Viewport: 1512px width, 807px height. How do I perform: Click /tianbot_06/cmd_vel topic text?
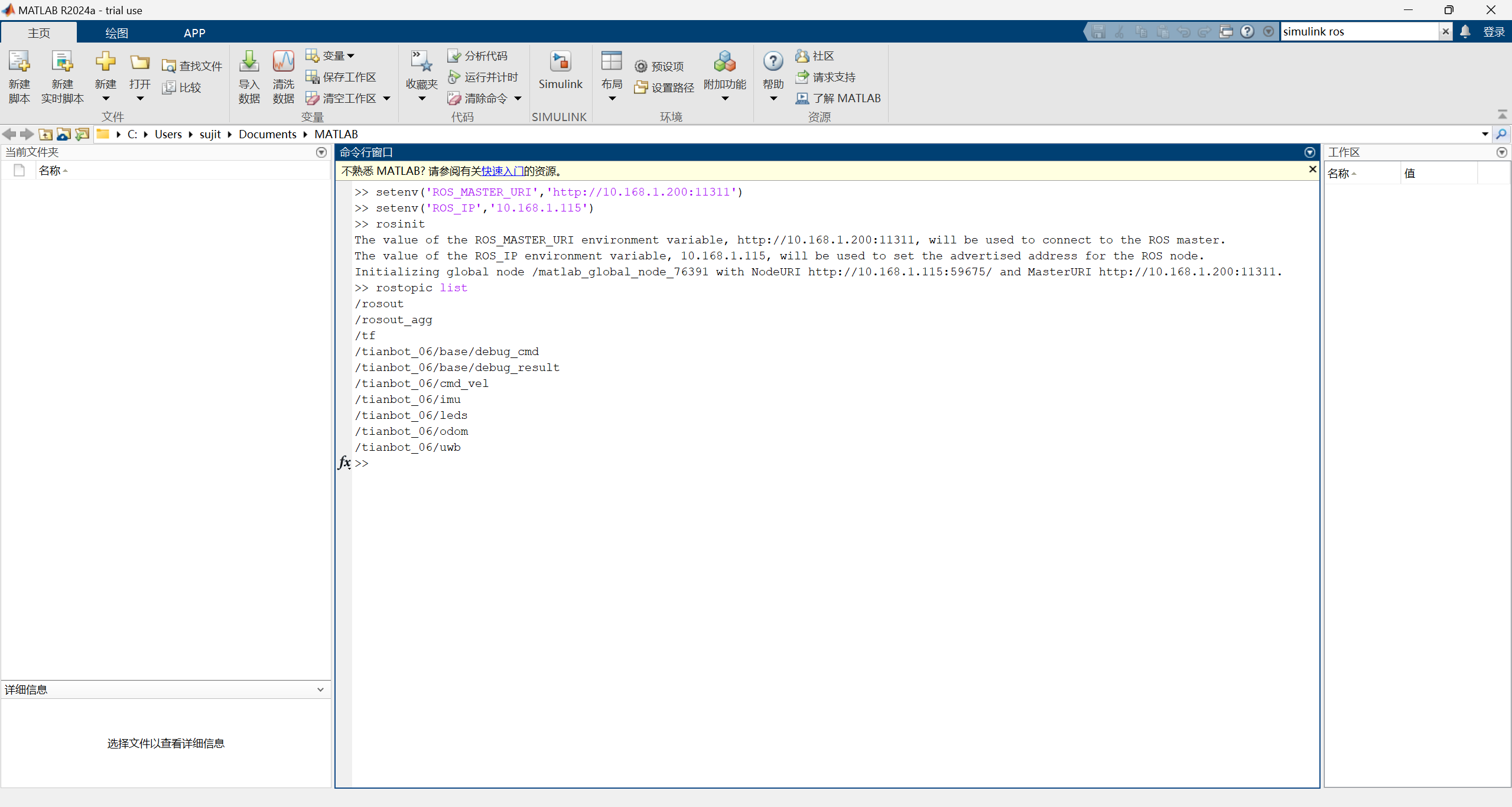pyautogui.click(x=421, y=383)
